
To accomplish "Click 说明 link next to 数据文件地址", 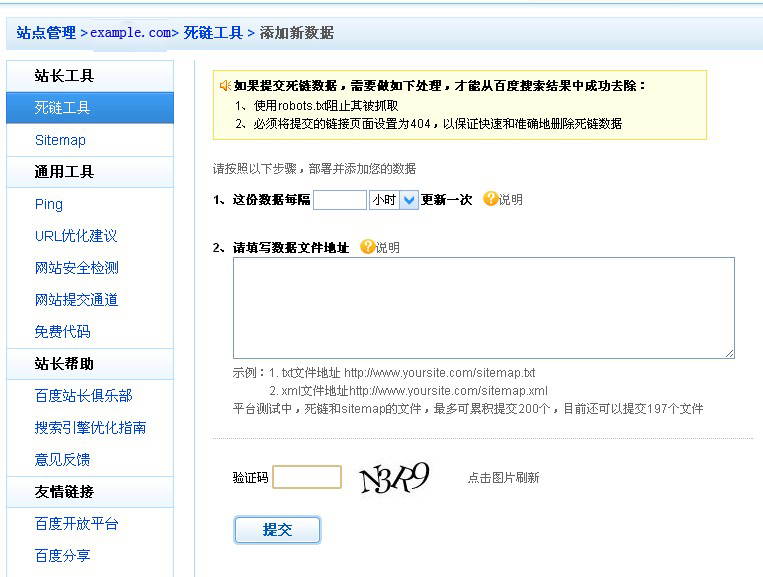I will (388, 248).
